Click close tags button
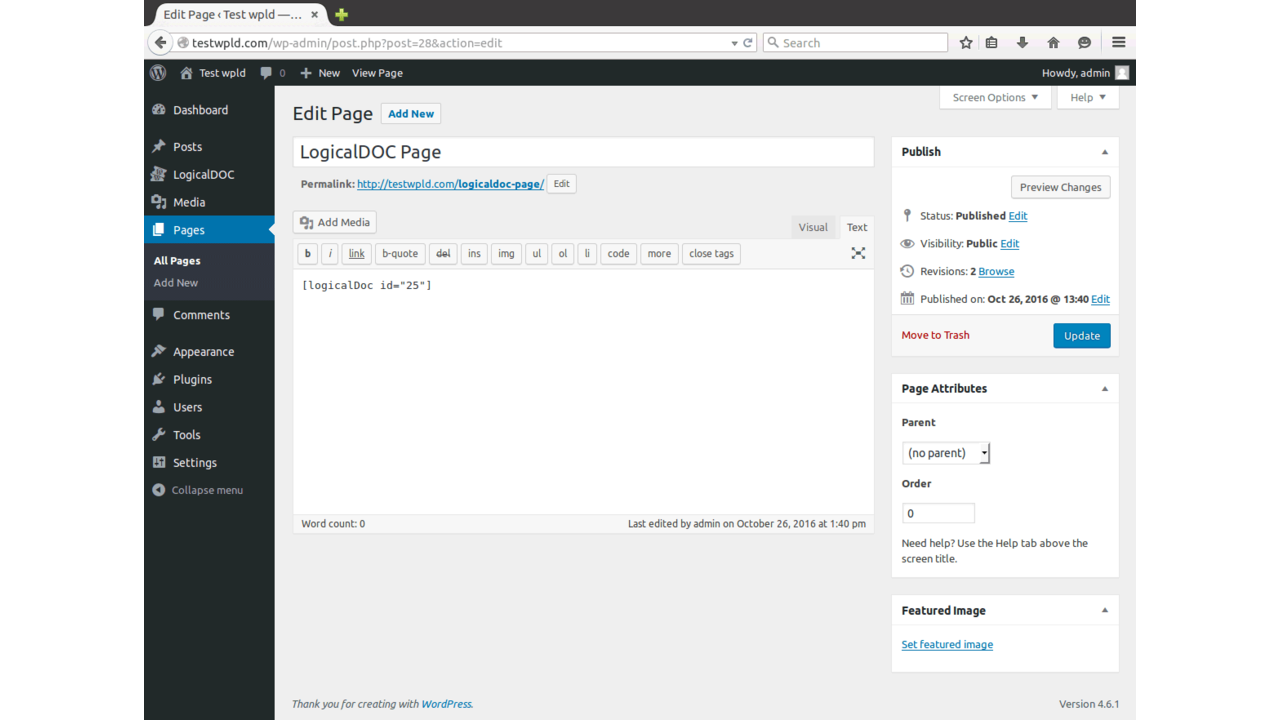This screenshot has height=720, width=1280. click(712, 254)
